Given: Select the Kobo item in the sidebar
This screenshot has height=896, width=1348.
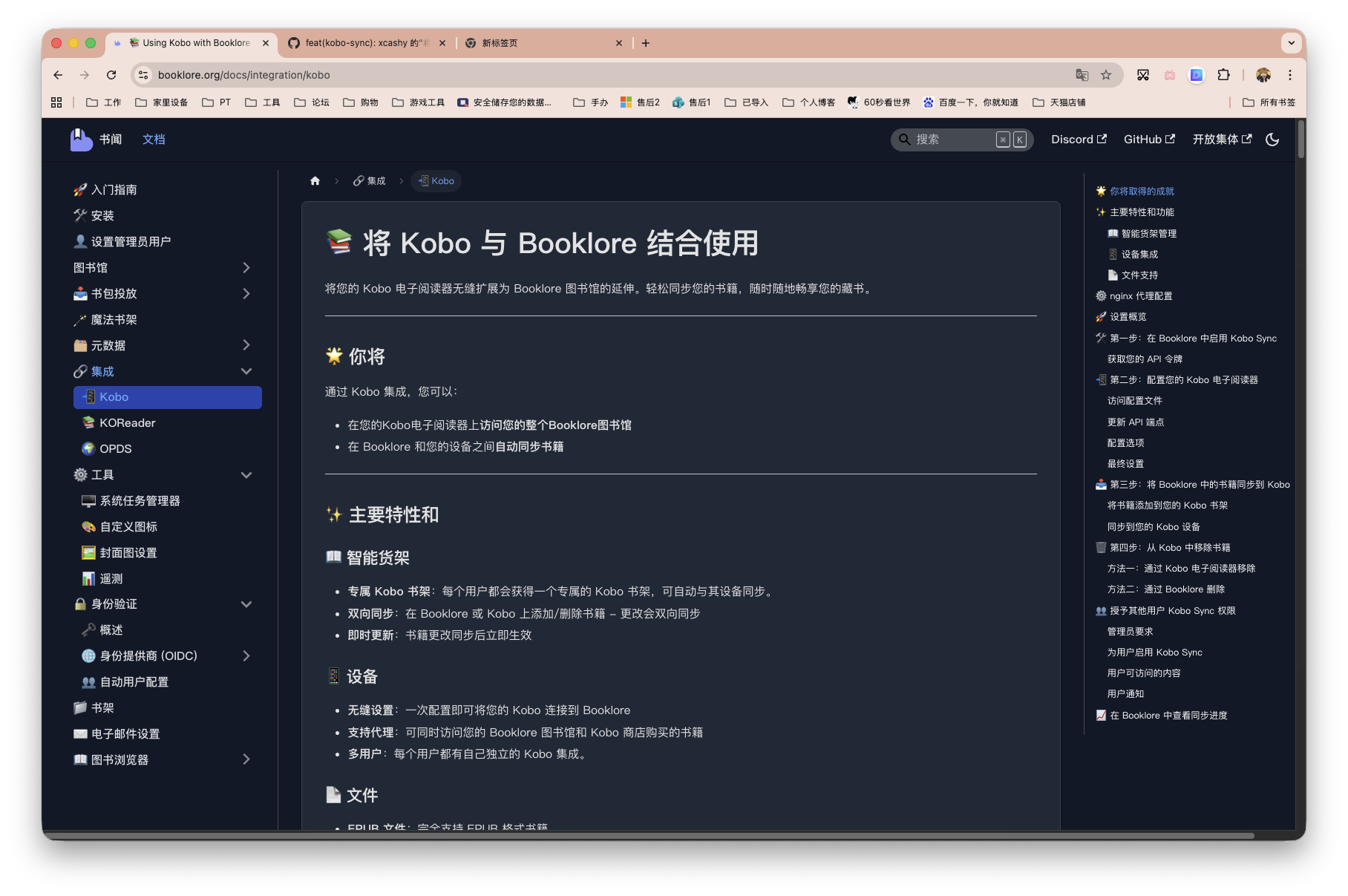Looking at the screenshot, I should [x=167, y=396].
